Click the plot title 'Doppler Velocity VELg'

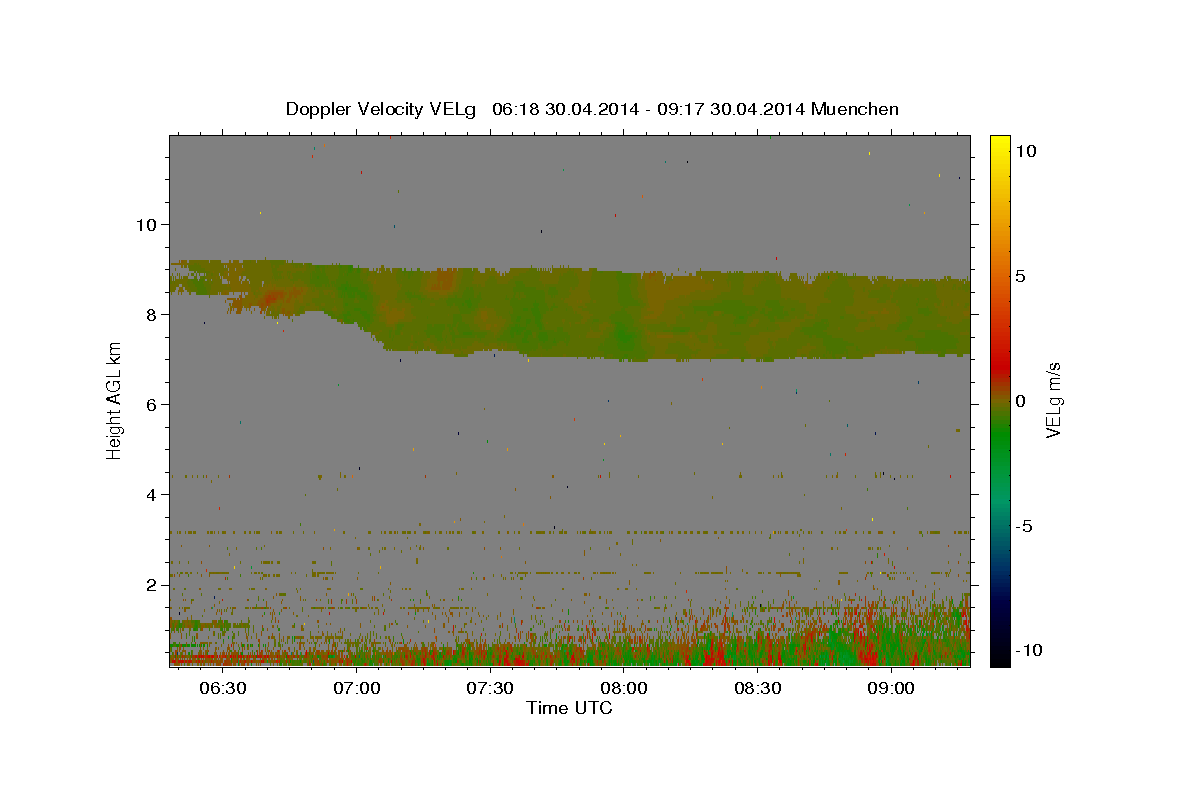[x=383, y=109]
